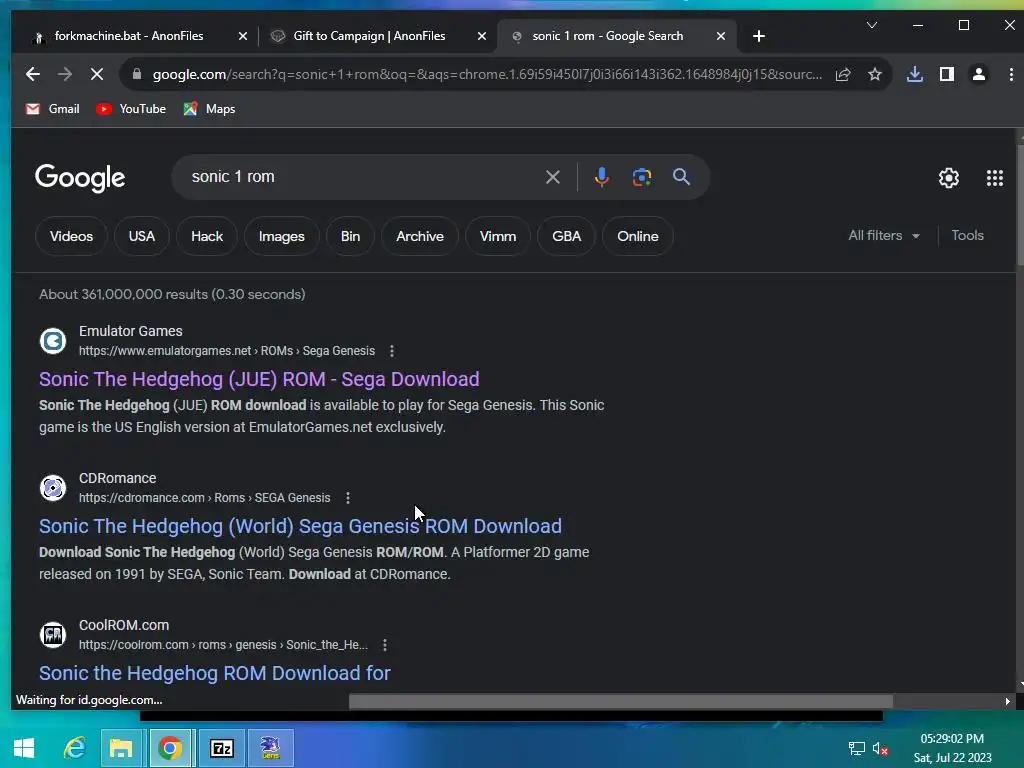Click taskbar clock and date
Screen dimensions: 1024x768
(x=952, y=748)
